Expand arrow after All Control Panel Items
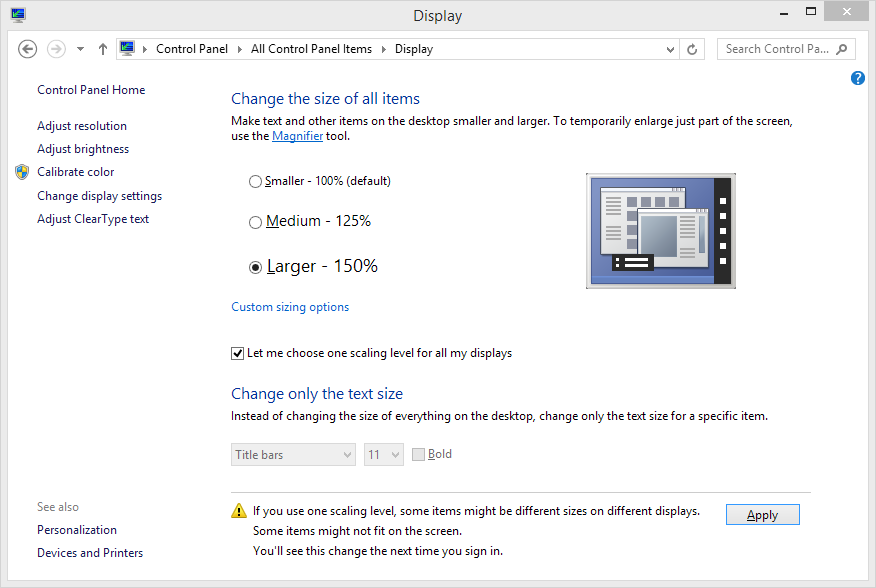 click(384, 49)
